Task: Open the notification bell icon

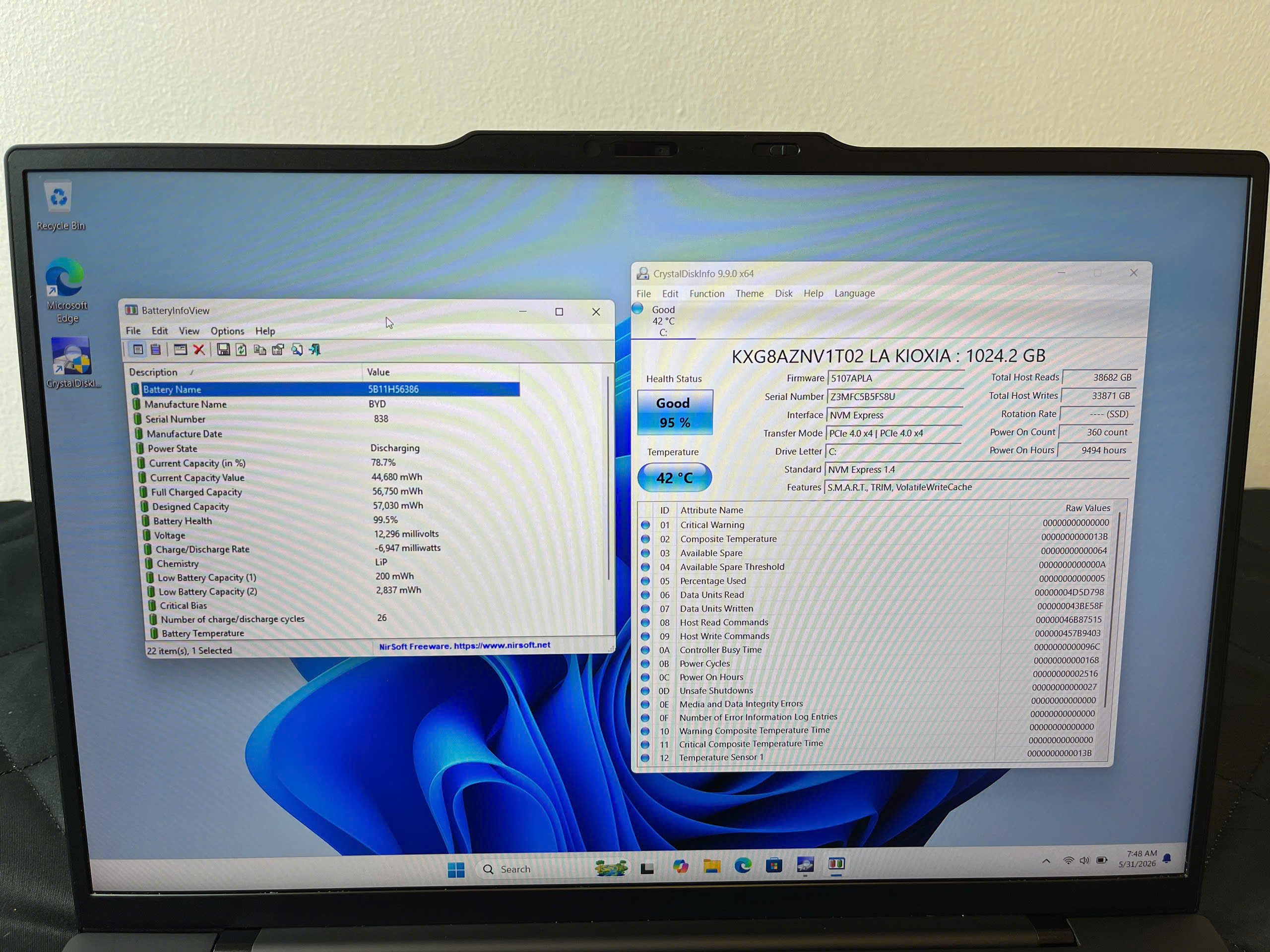Action: 1167,858
